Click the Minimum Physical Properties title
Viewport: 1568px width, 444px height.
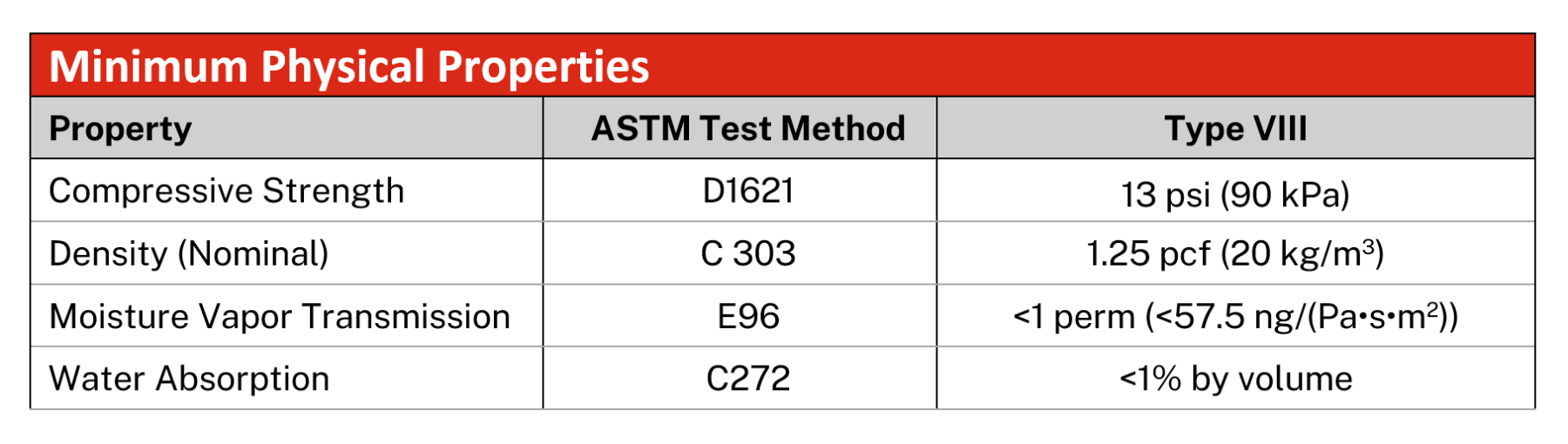pos(348,66)
